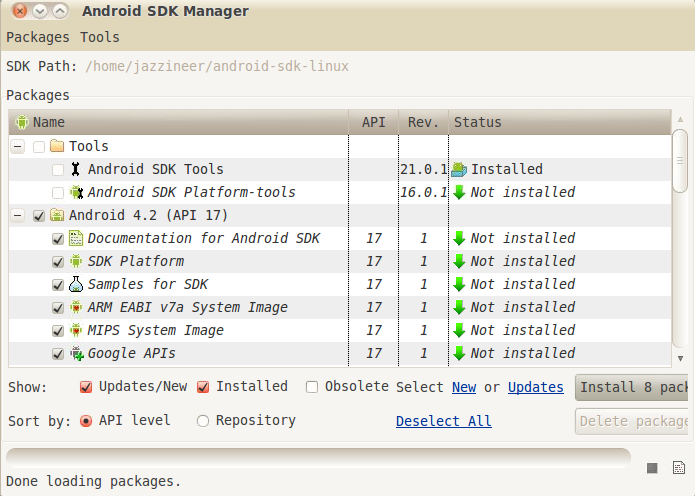Uncheck the MIPS System Image checkbox
Screen dimensions: 695x496
(x=58, y=331)
